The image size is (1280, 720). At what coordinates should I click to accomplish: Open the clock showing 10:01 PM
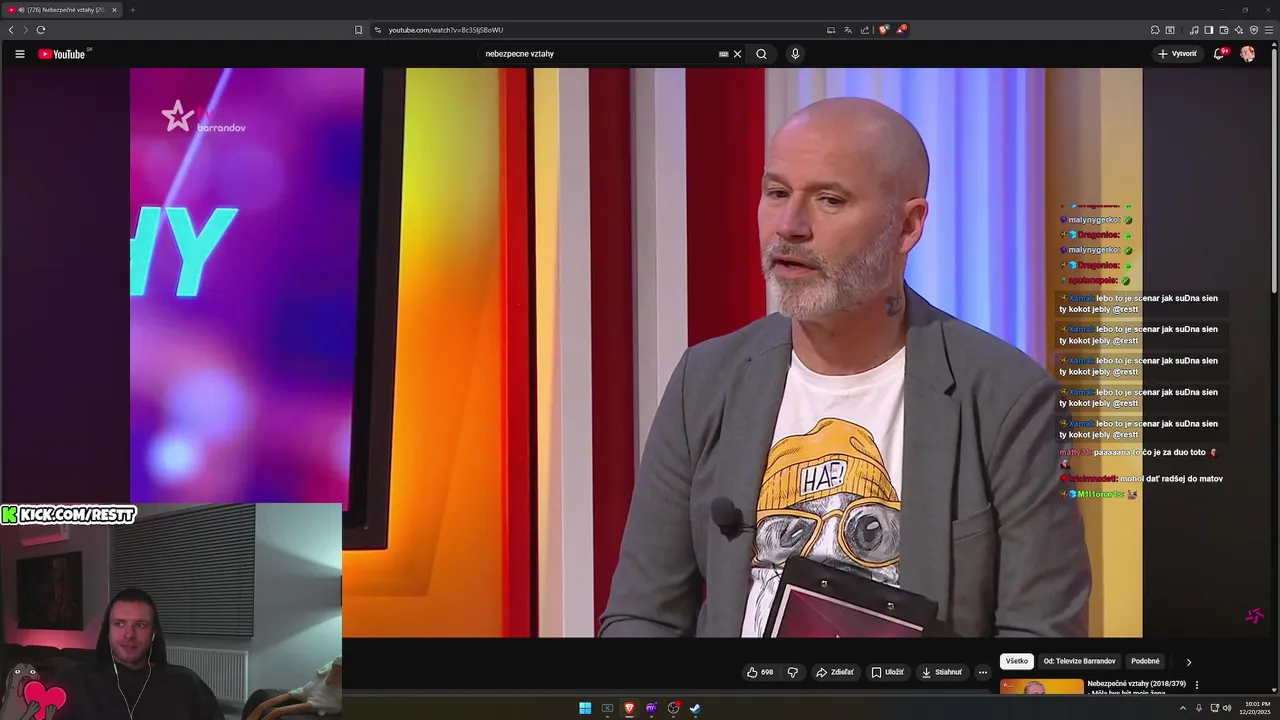click(1257, 708)
